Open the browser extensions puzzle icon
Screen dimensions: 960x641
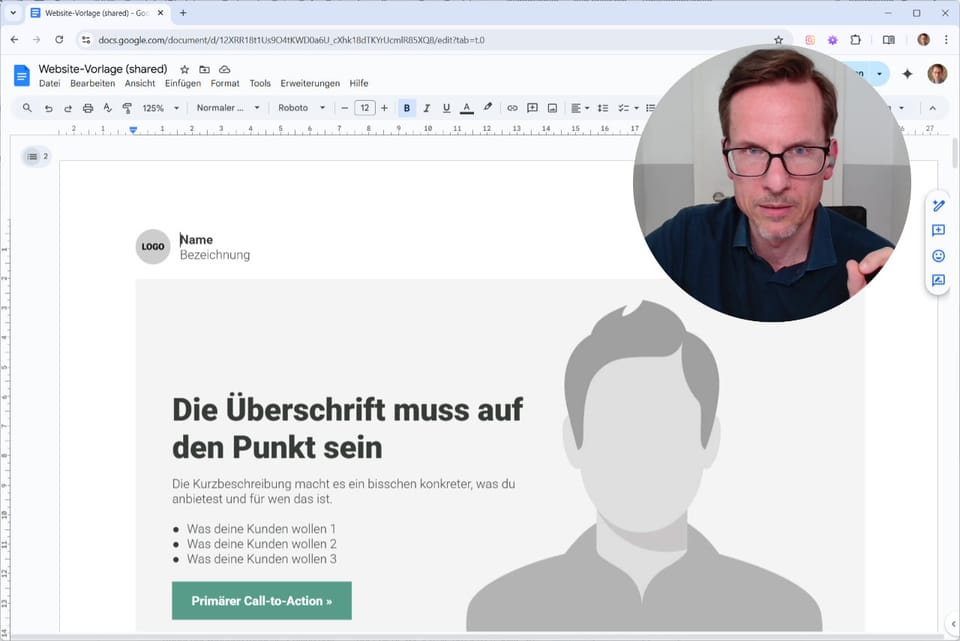tap(855, 40)
